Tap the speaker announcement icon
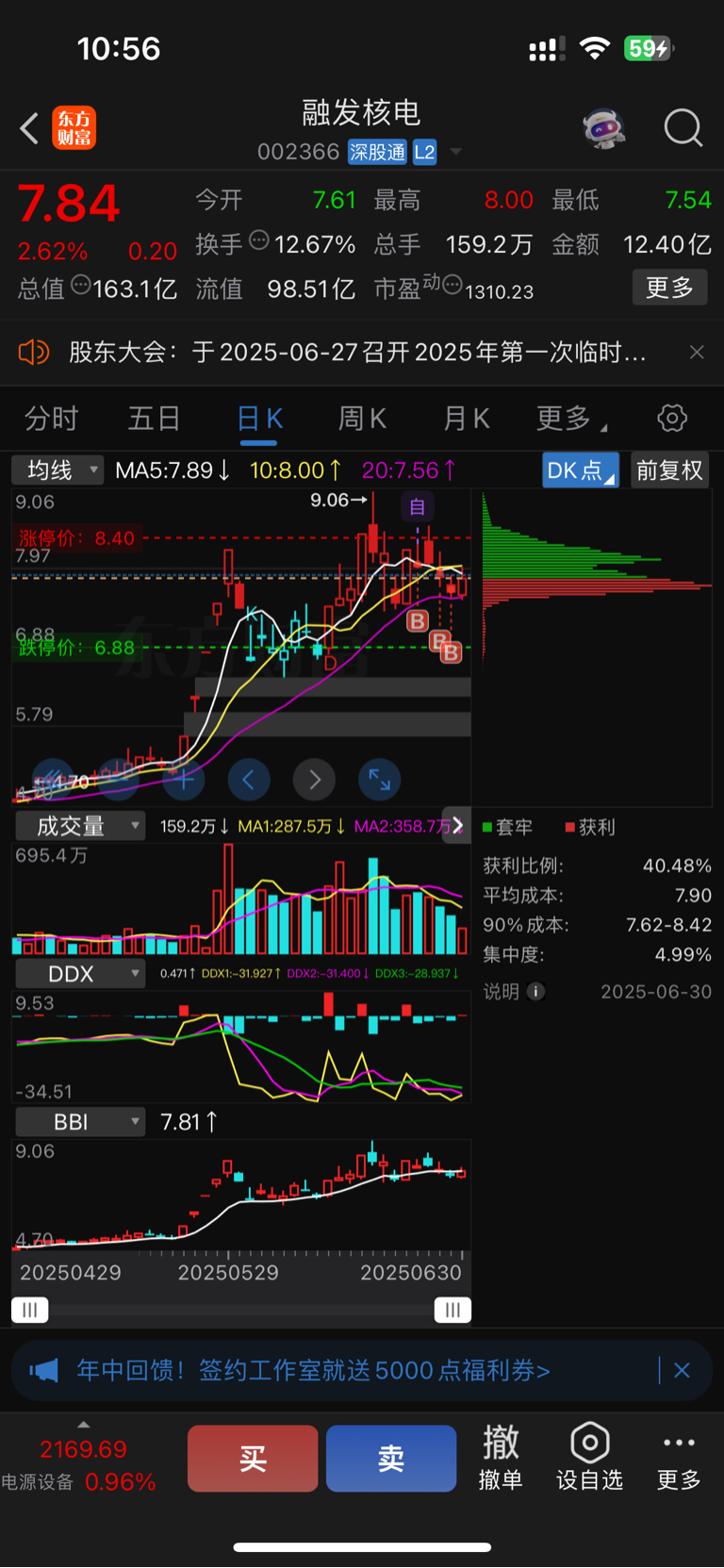The image size is (724, 1568). [33, 353]
